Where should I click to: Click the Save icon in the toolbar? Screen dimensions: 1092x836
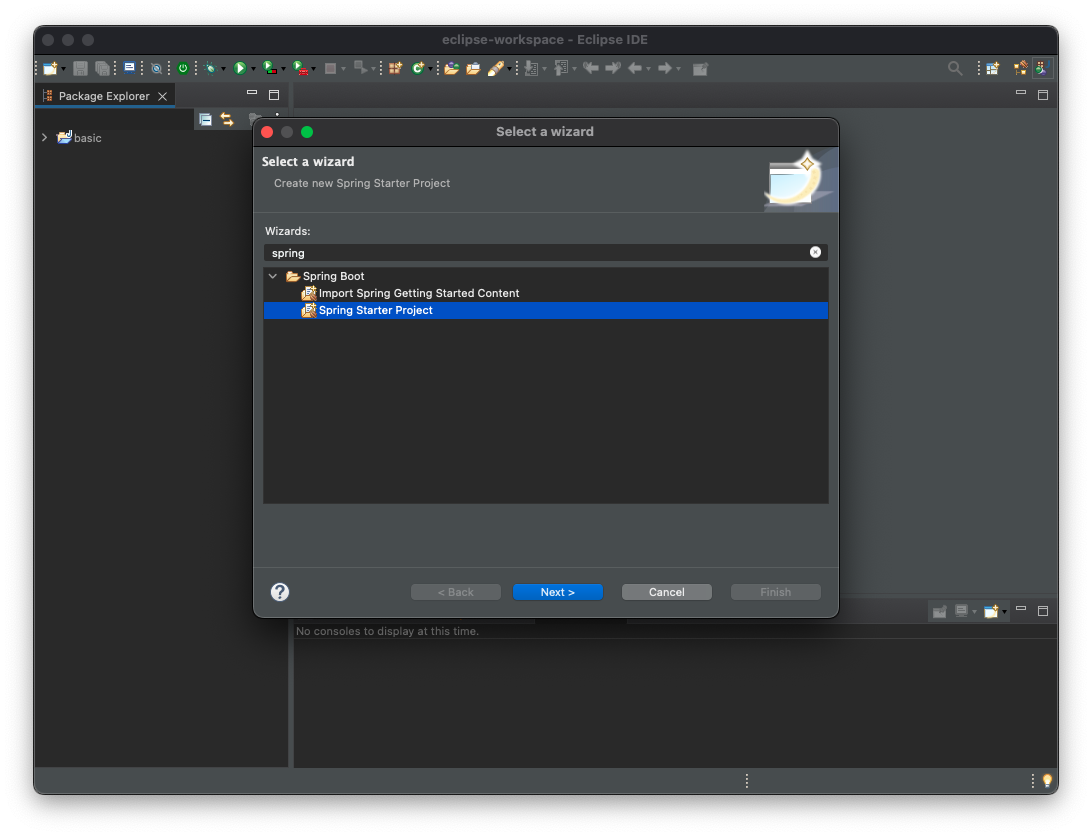81,68
